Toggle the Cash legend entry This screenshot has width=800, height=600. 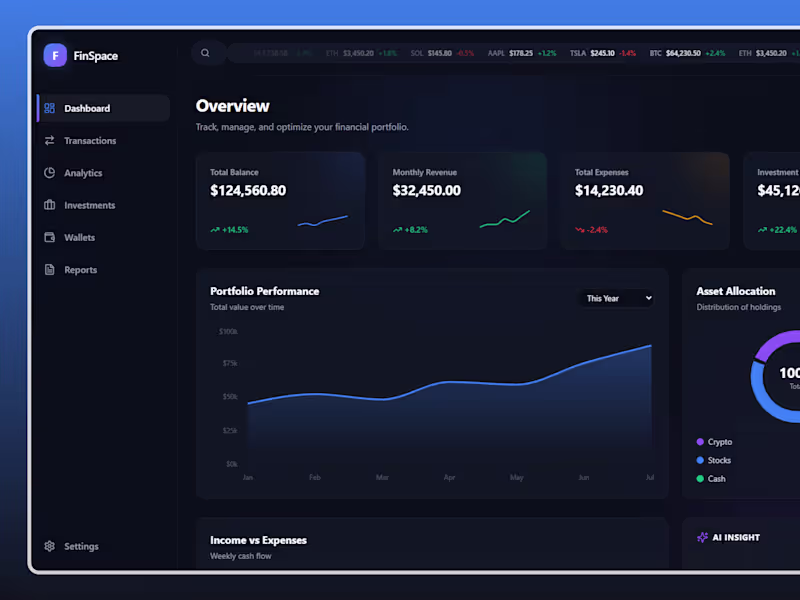point(712,478)
